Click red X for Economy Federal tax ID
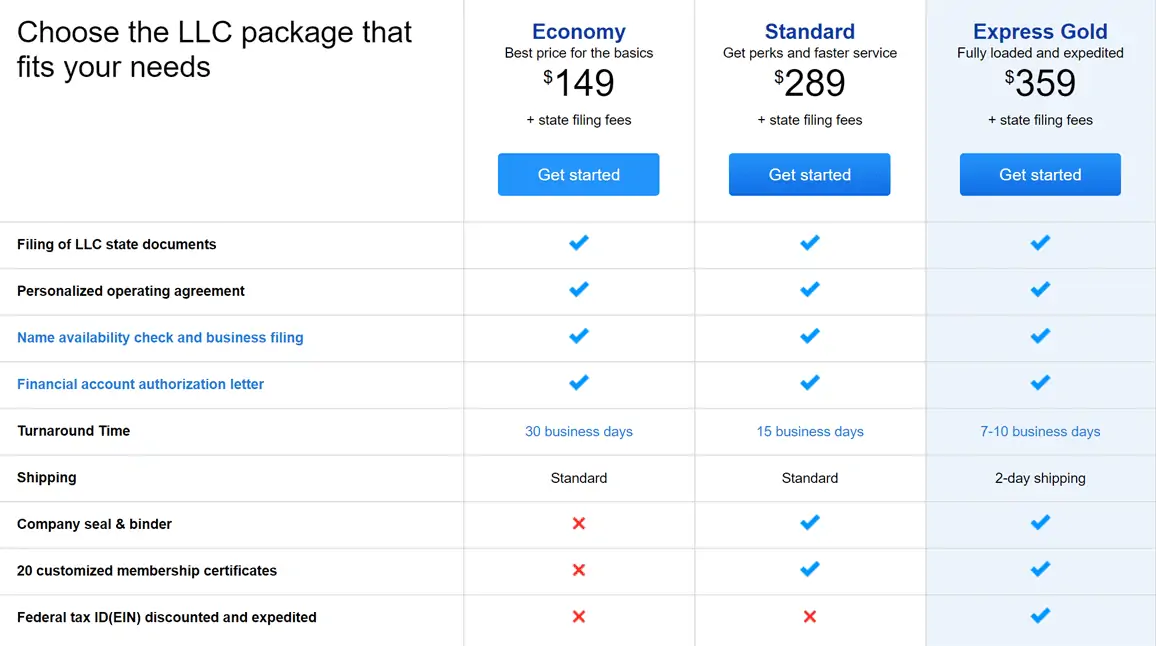This screenshot has width=1156, height=646. coord(579,617)
